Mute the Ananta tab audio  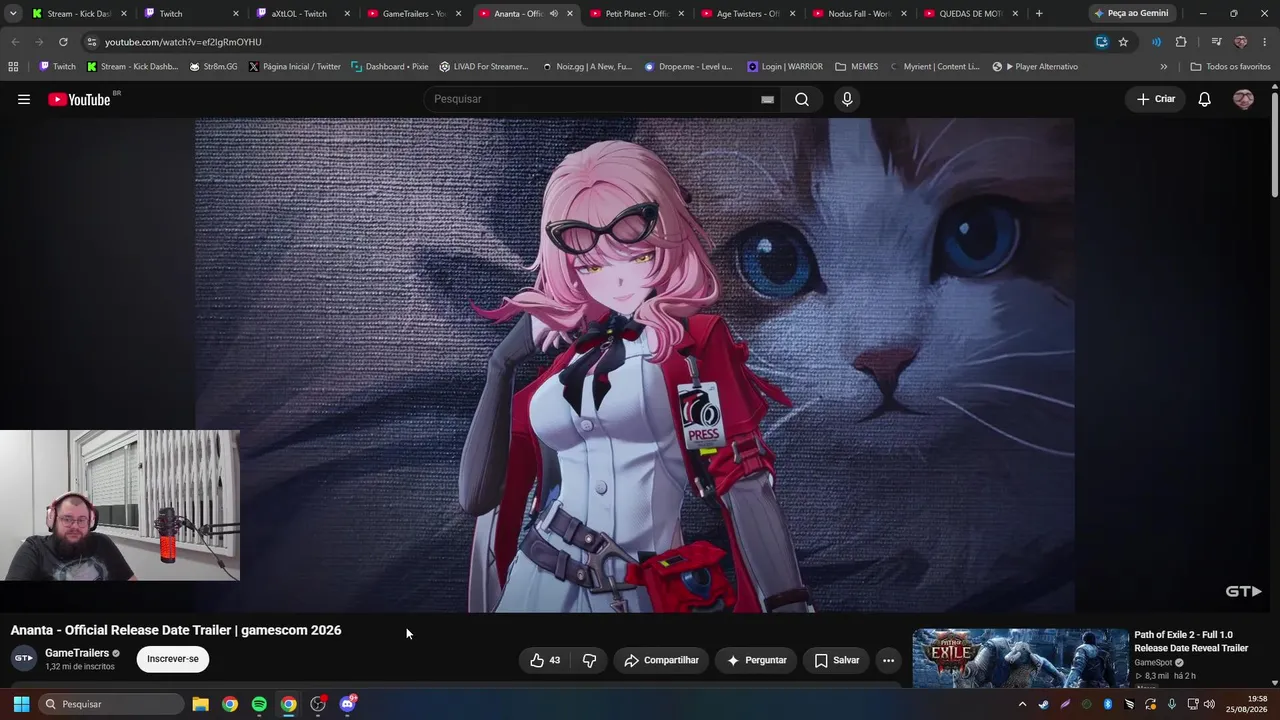[553, 14]
